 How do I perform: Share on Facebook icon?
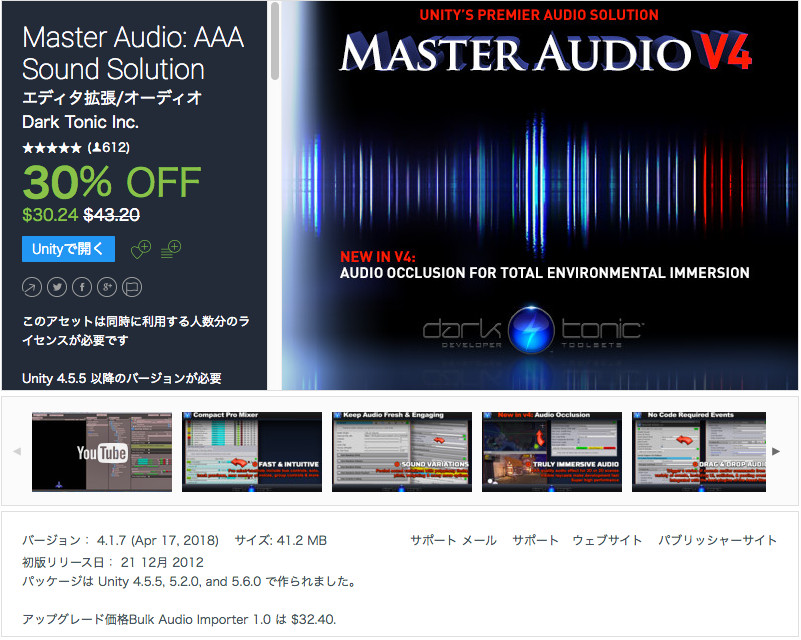(82, 287)
